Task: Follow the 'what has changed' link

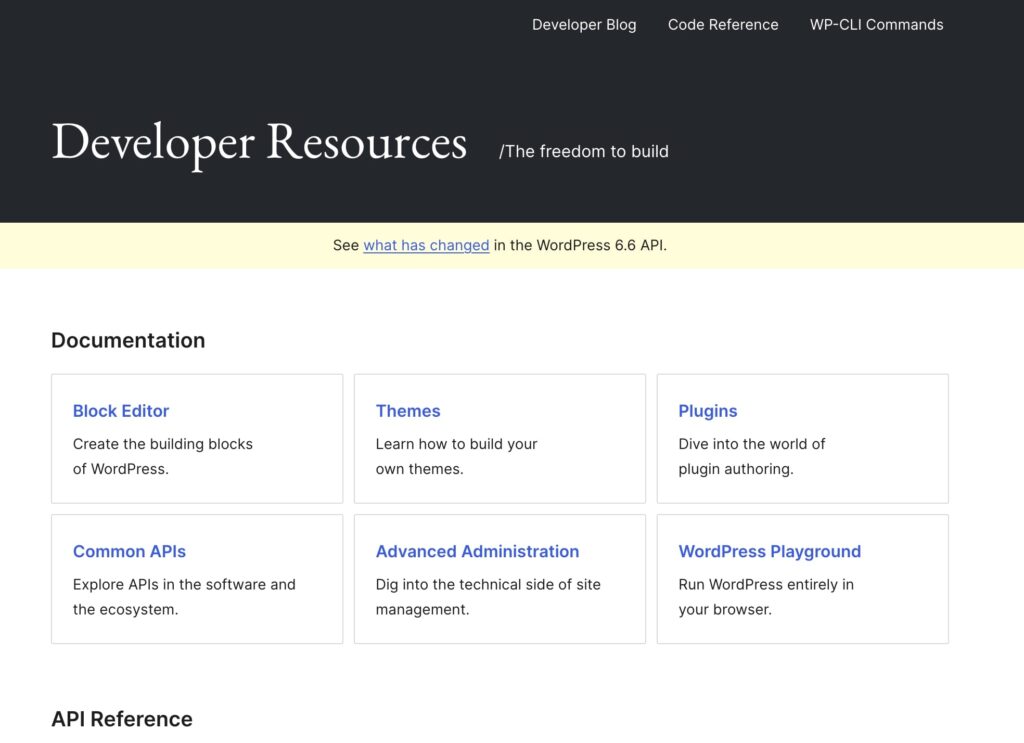Action: pyautogui.click(x=426, y=245)
